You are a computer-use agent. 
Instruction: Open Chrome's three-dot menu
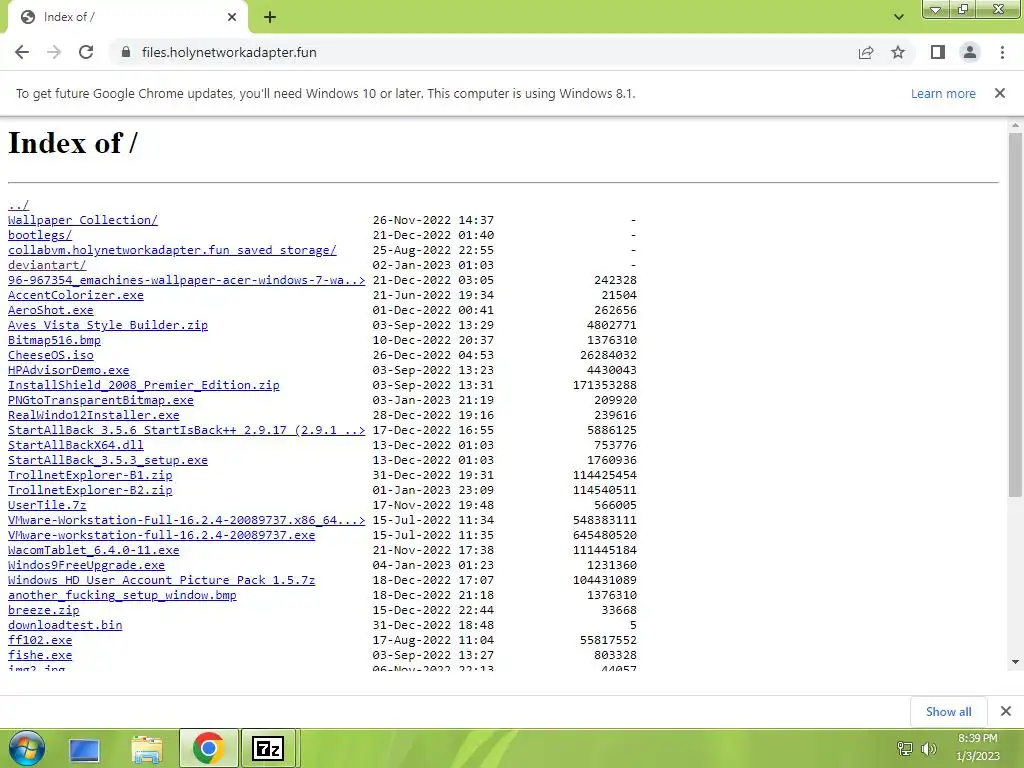(1002, 52)
